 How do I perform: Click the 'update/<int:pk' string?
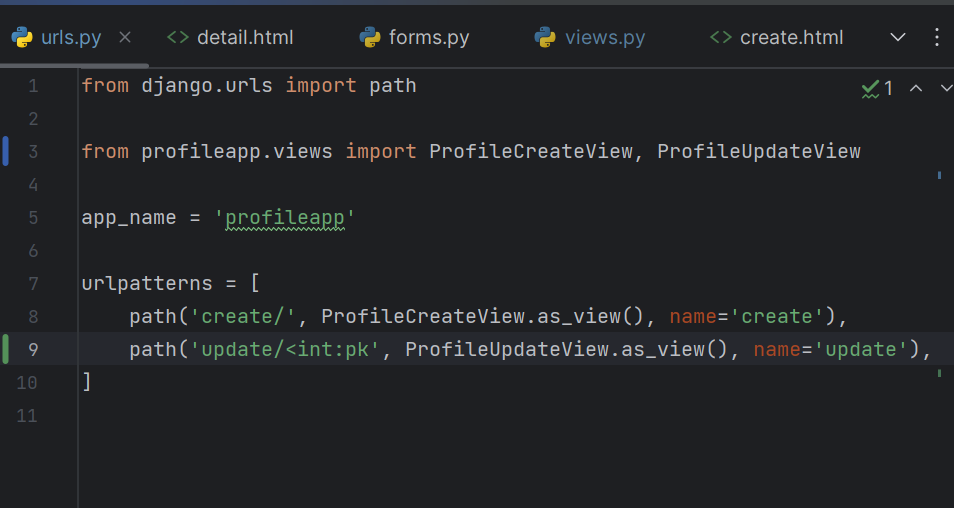click(x=285, y=349)
